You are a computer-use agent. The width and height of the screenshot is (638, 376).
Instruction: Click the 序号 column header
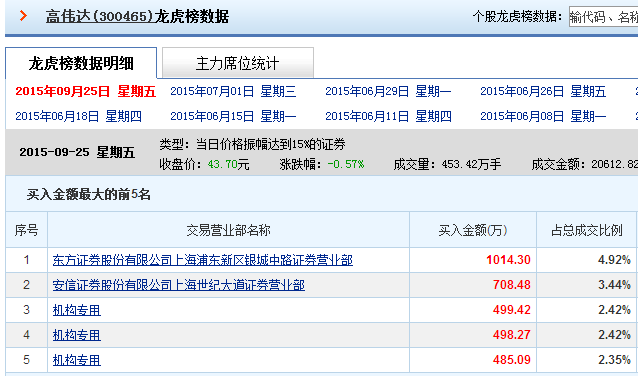click(26, 230)
